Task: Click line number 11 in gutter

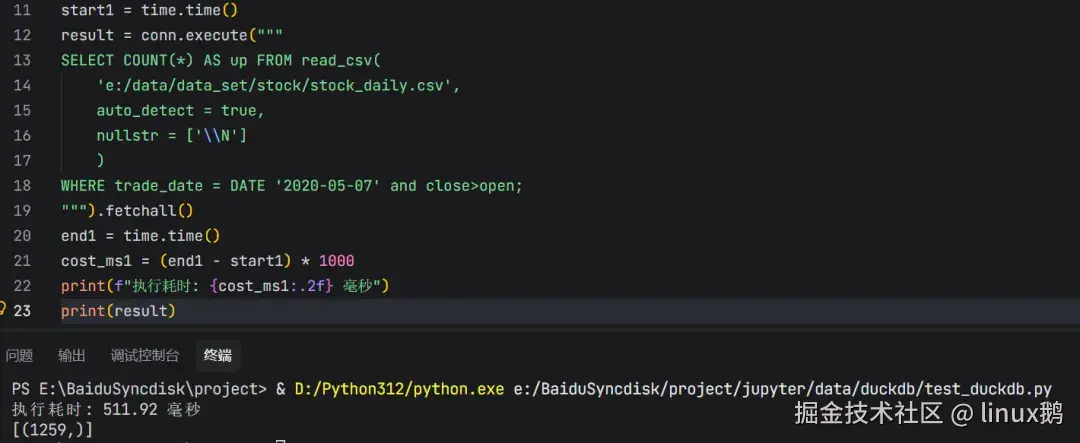Action: pos(22,10)
